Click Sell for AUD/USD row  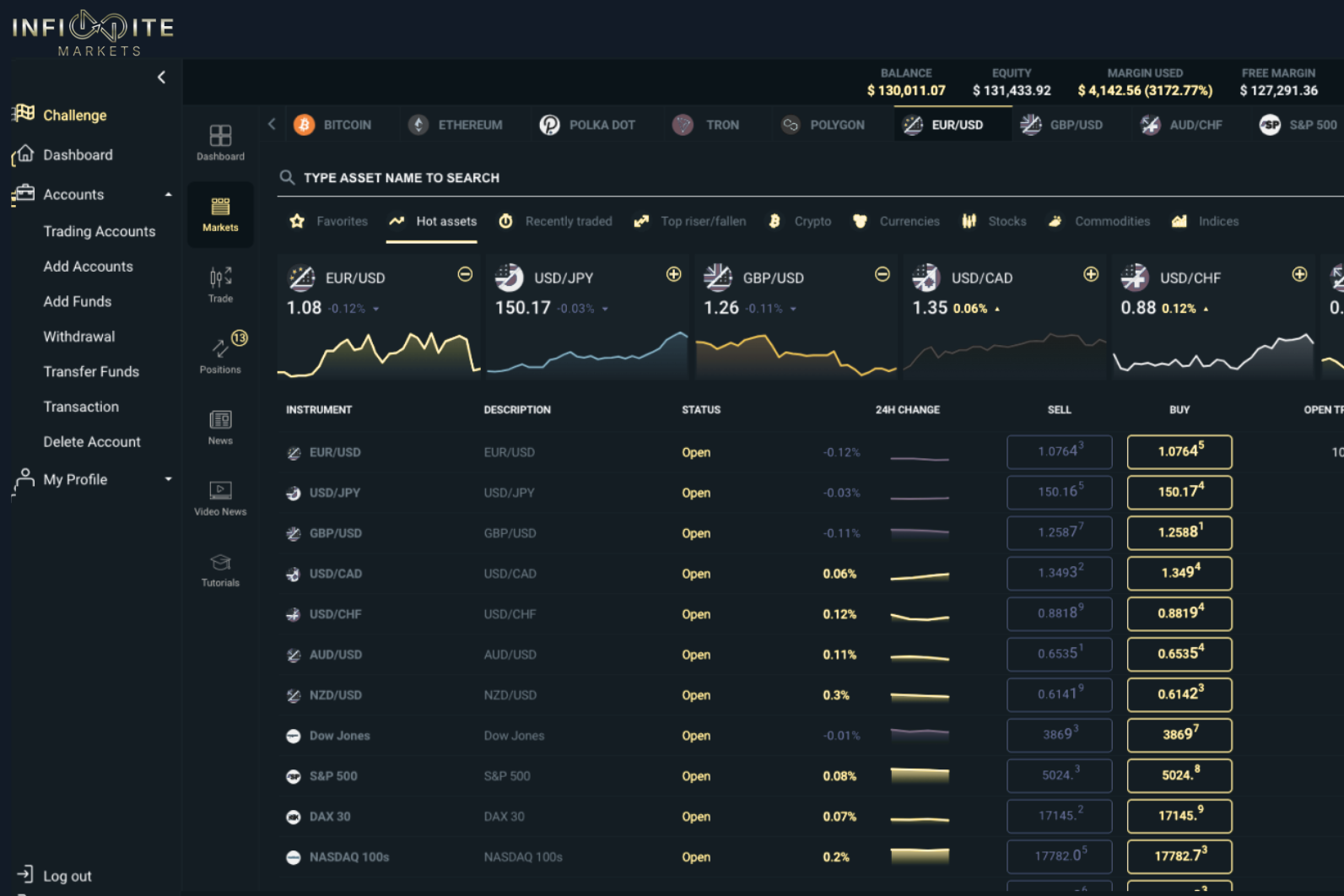[x=1060, y=655]
